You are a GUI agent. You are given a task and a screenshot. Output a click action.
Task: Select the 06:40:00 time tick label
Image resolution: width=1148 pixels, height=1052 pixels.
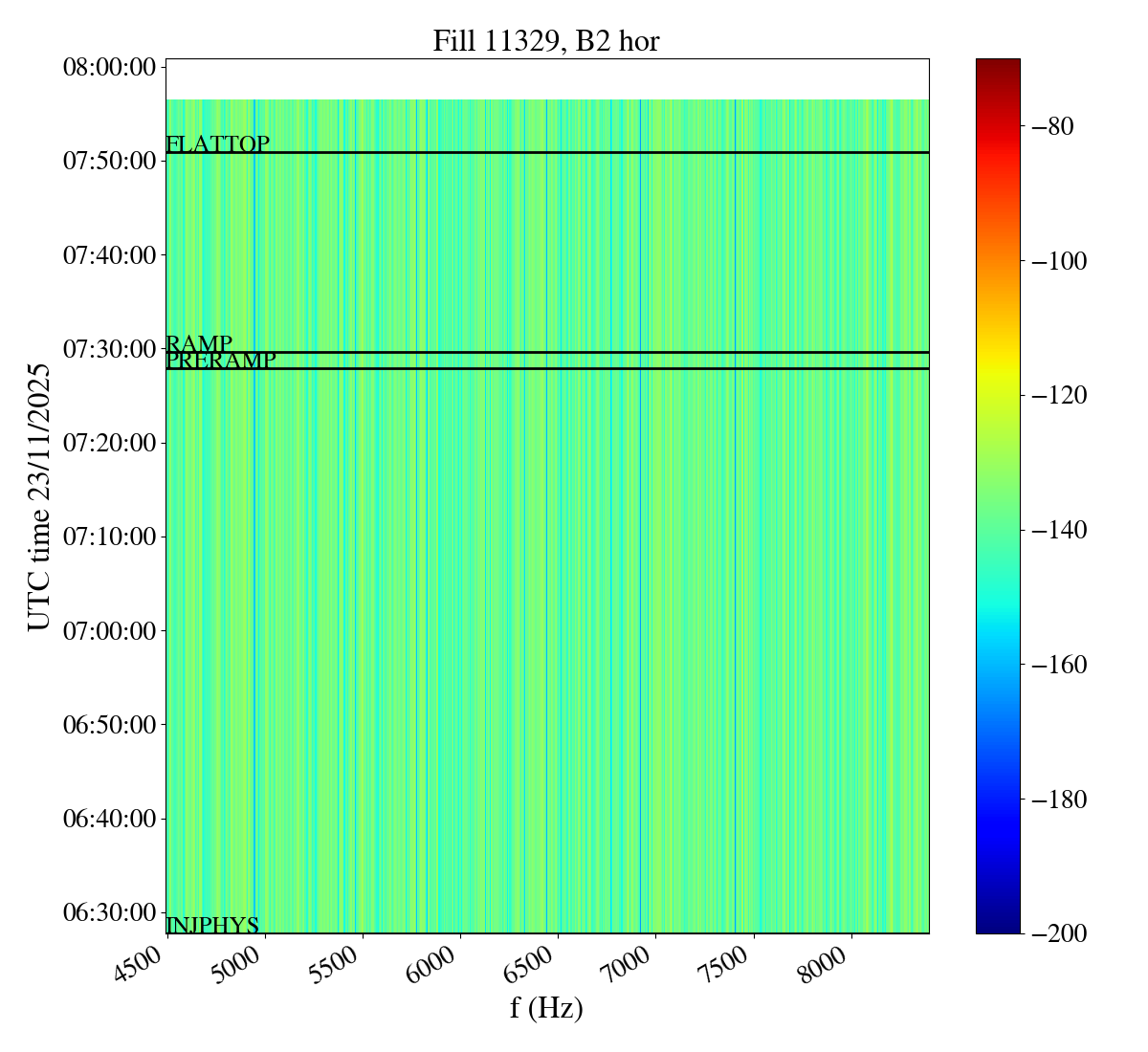(x=109, y=819)
